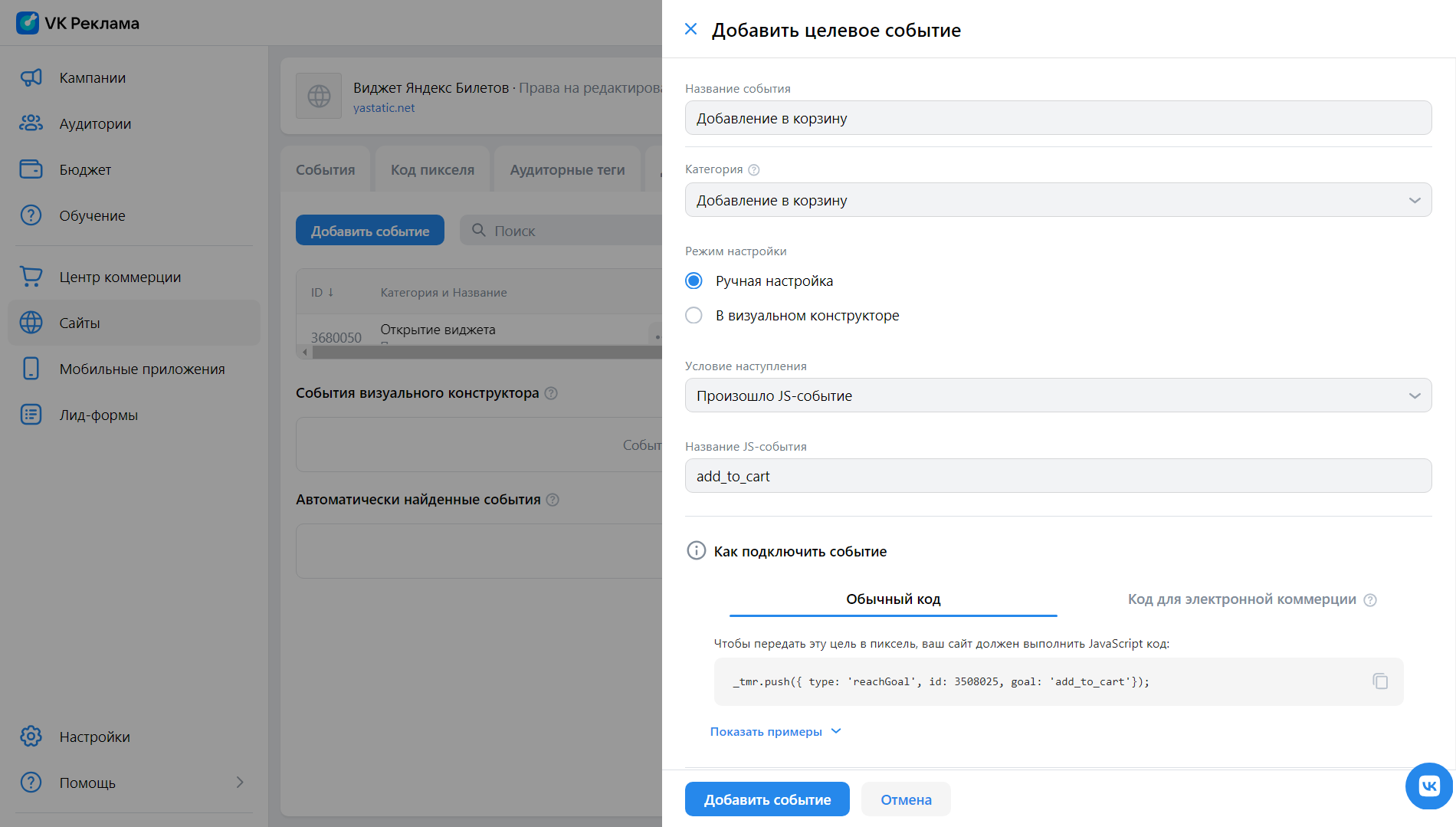
Task: Click the Category help question icon
Action: tap(753, 170)
